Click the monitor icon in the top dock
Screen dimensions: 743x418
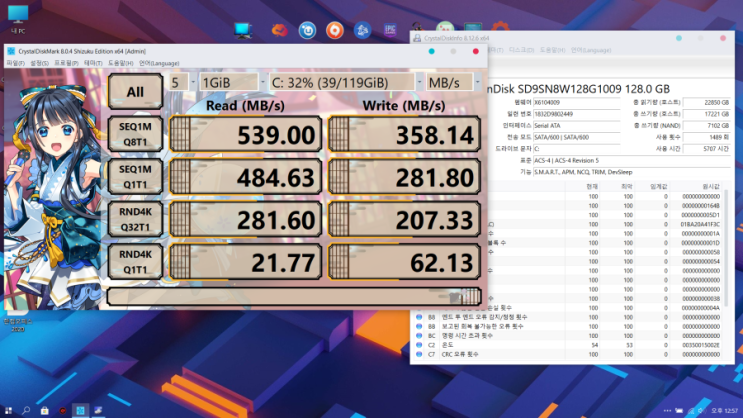tap(243, 30)
